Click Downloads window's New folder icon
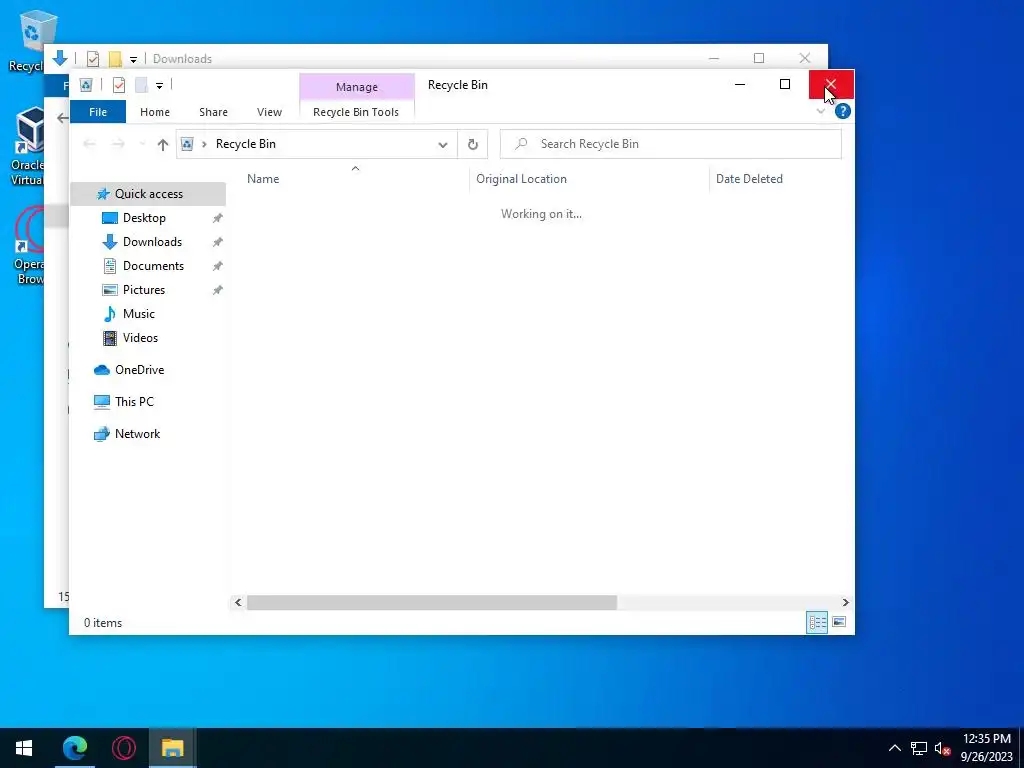Viewport: 1024px width, 768px height. (x=115, y=59)
